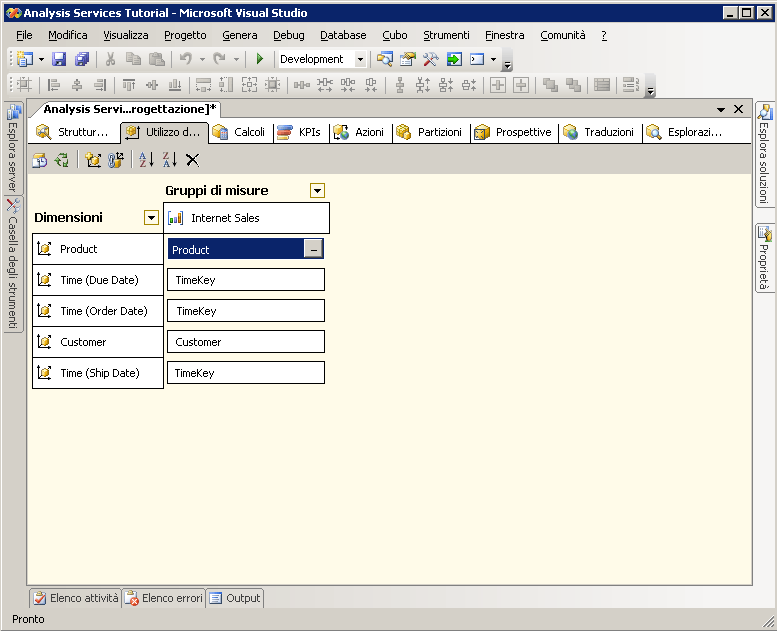Expand the New Project dropdown arrow
Screen dimensions: 777x631
[41, 59]
